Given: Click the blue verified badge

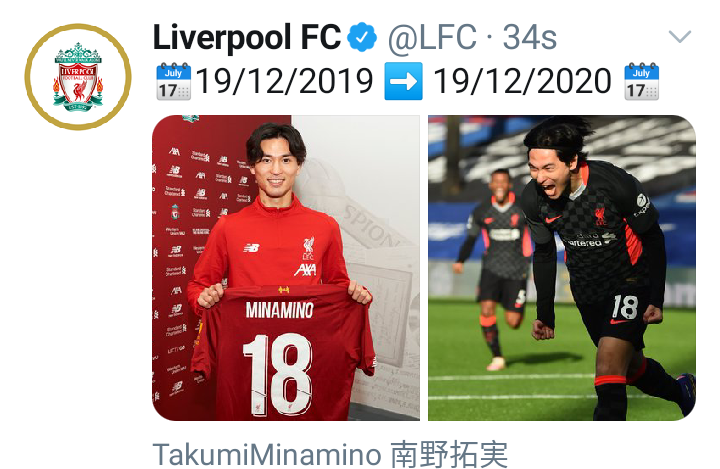Looking at the screenshot, I should [362, 37].
